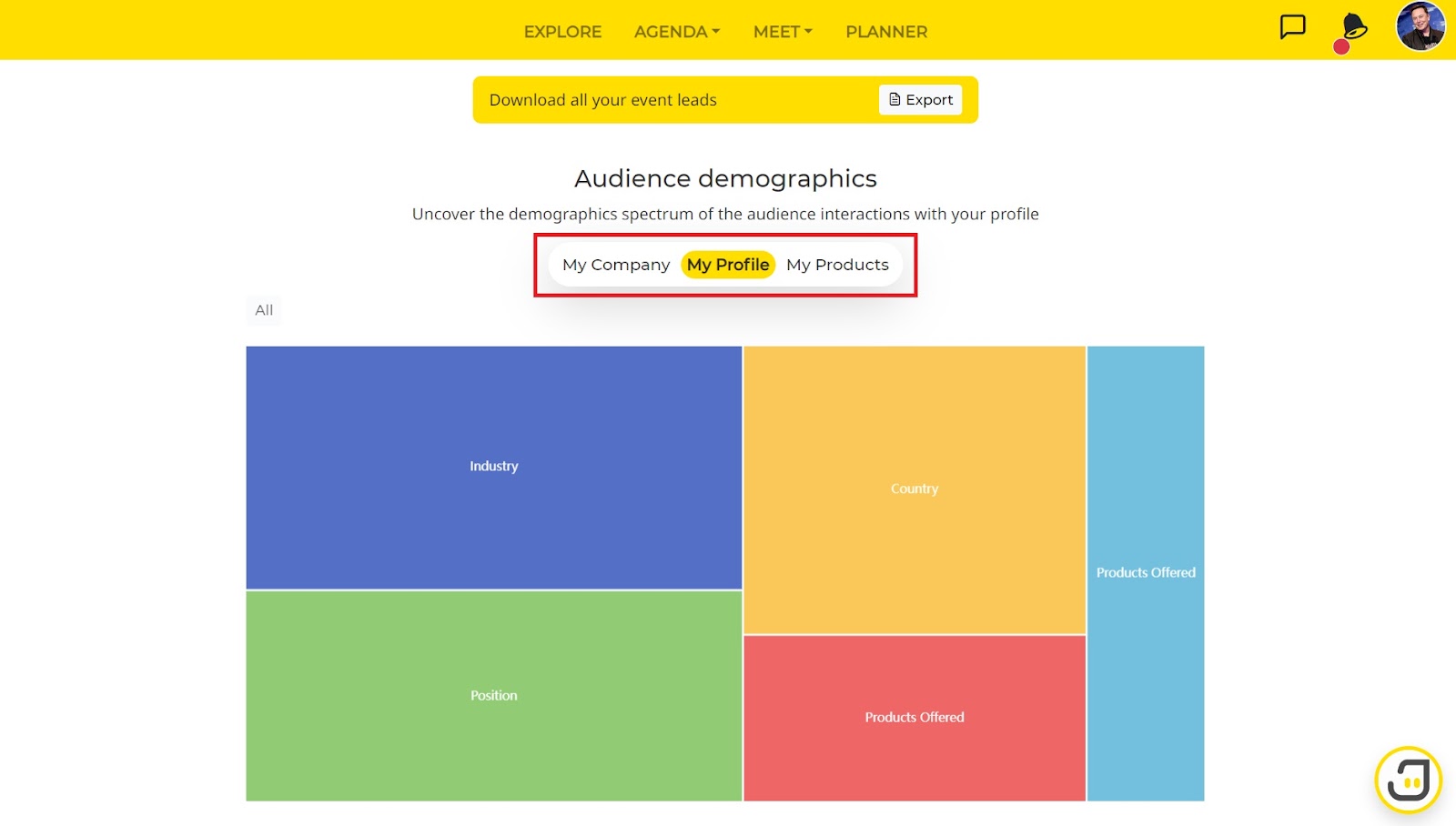Open the chatbot assistant widget
This screenshot has width=1456, height=826.
(x=1408, y=780)
